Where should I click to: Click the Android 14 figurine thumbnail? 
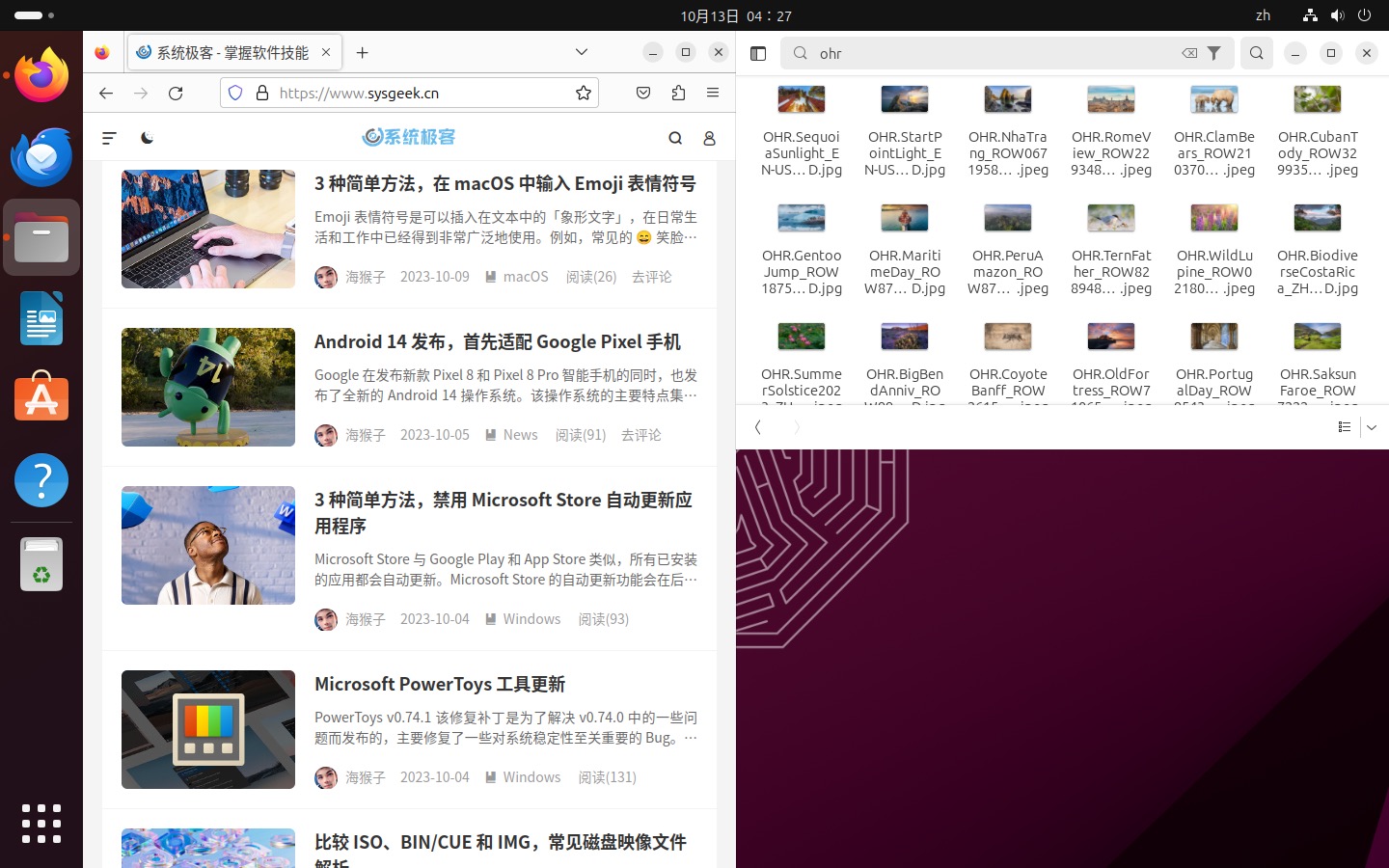point(208,387)
